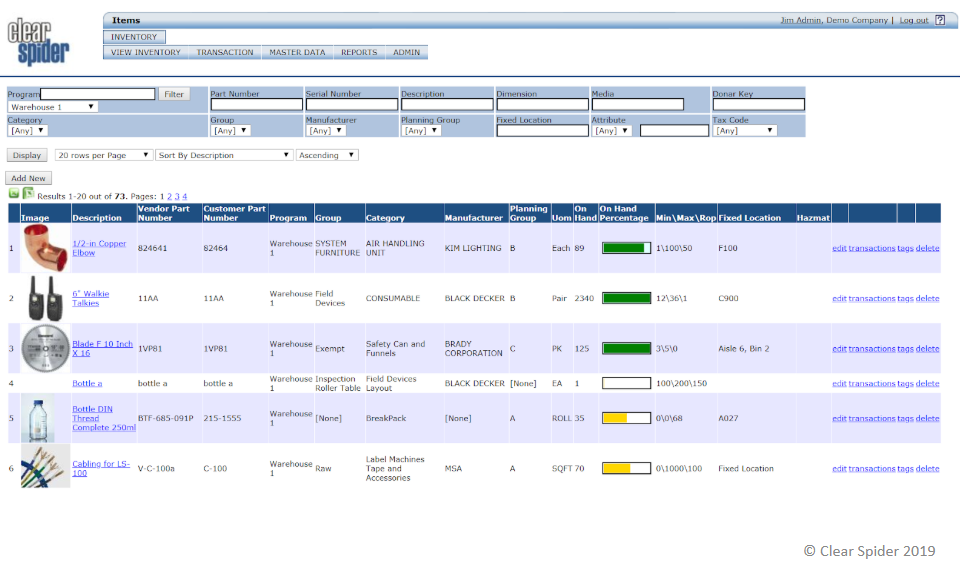
Task: Click the first green export icon above the table
Action: (14, 193)
